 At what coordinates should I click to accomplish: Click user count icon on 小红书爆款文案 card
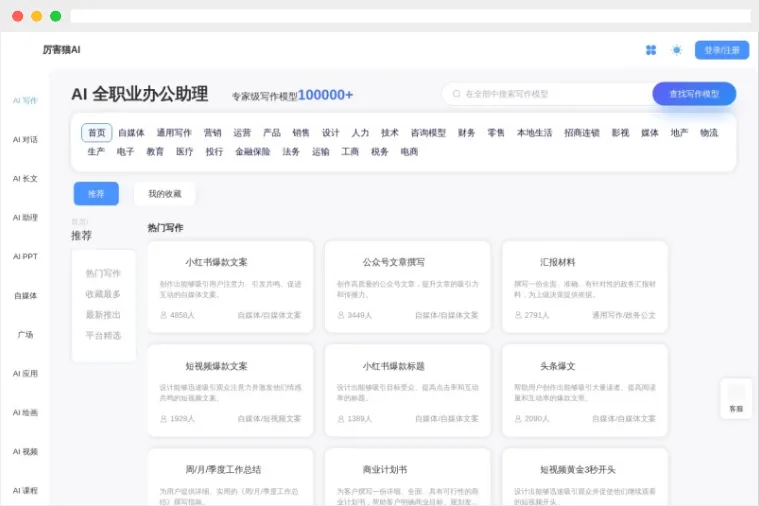point(163,315)
